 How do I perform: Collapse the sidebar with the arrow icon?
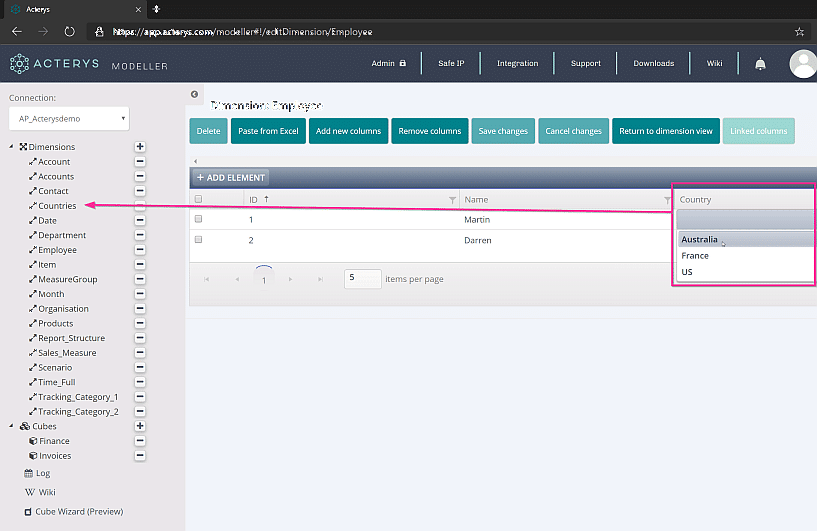click(194, 94)
